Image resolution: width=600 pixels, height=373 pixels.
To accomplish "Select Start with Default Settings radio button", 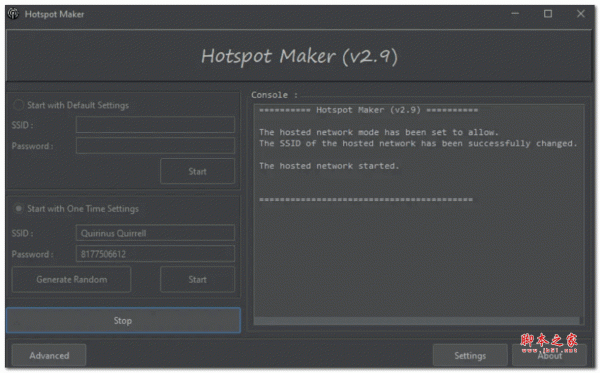I will (x=18, y=105).
